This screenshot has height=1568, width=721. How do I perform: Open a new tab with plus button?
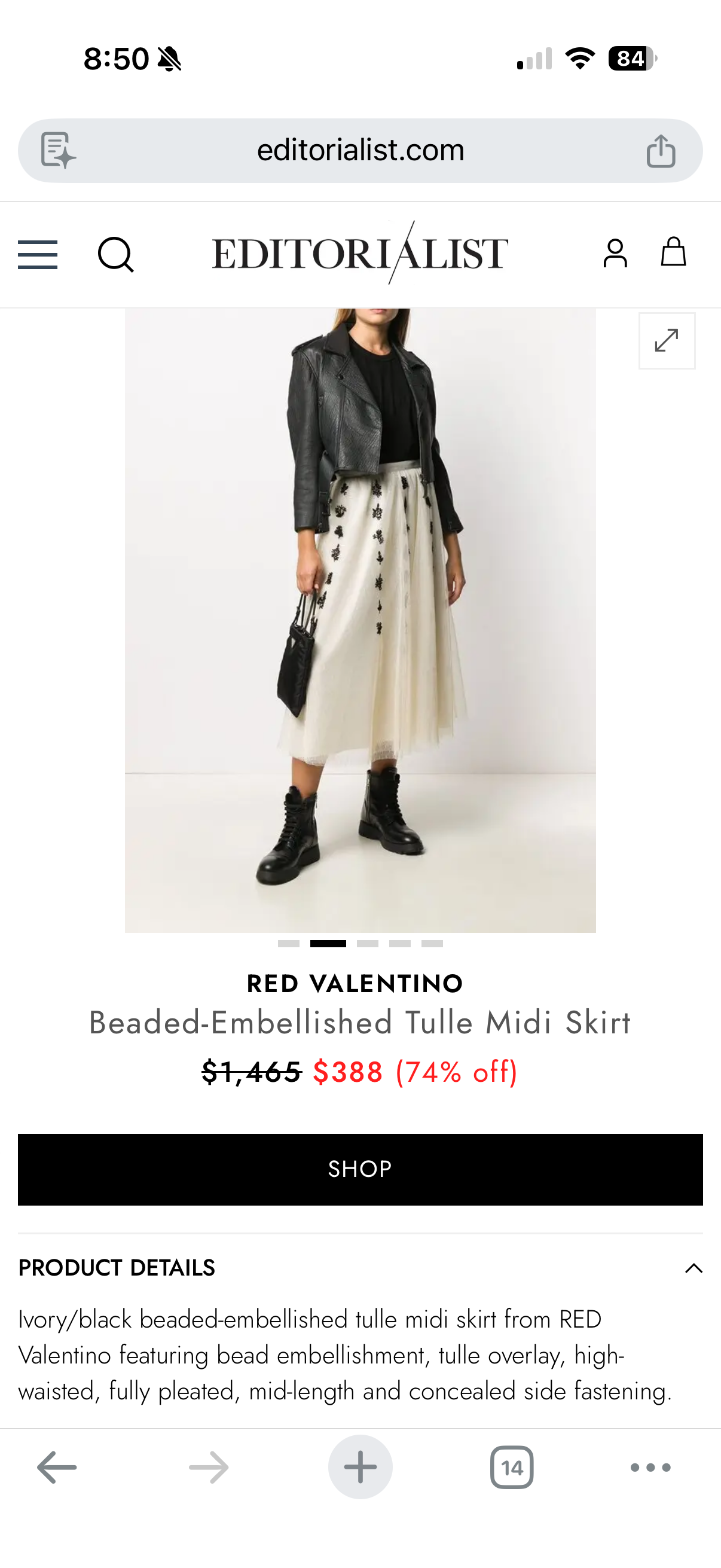point(360,1467)
